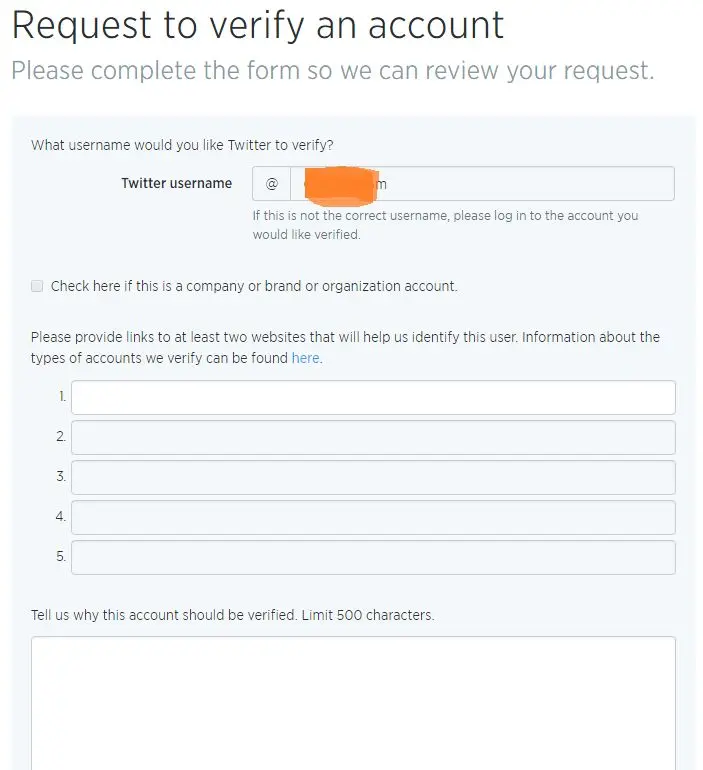Click the number '1.' label beside the first field
This screenshot has height=770, width=703.
coord(62,397)
